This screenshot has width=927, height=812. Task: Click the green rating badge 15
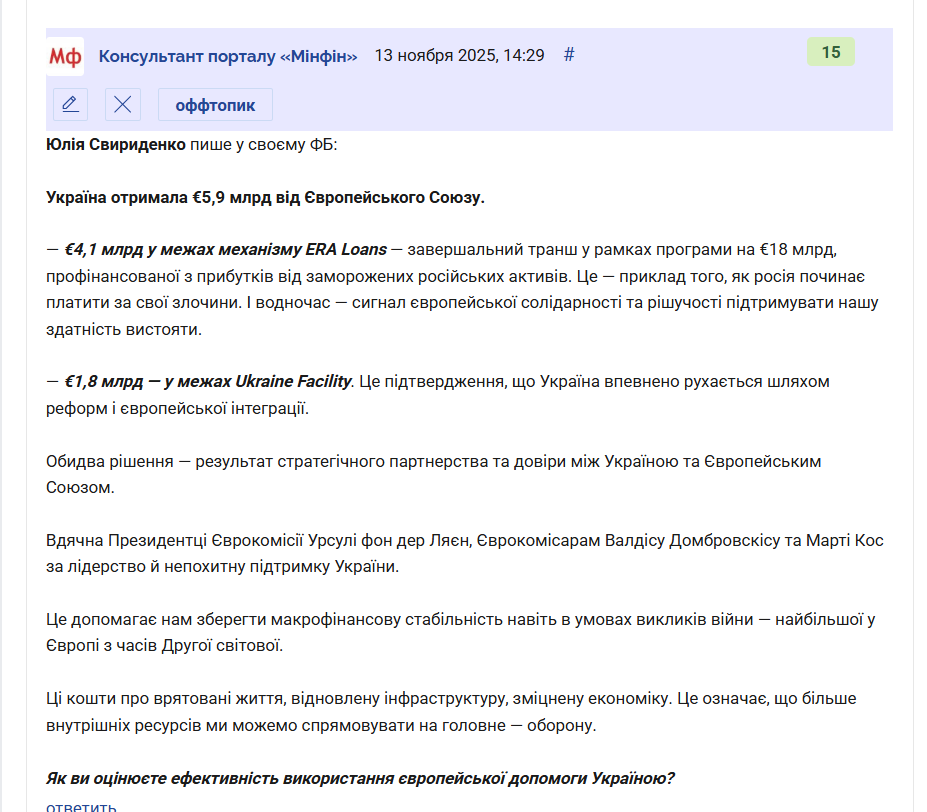831,52
